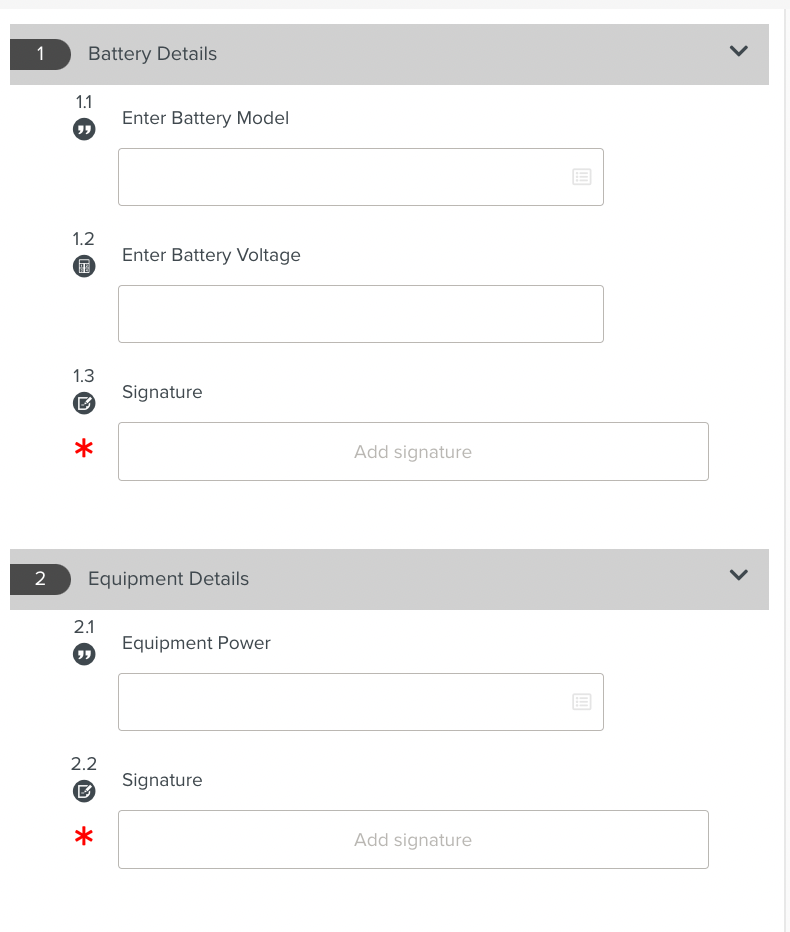Click the red required asterisk for Signature 1.3
The width and height of the screenshot is (790, 932).
[x=83, y=449]
